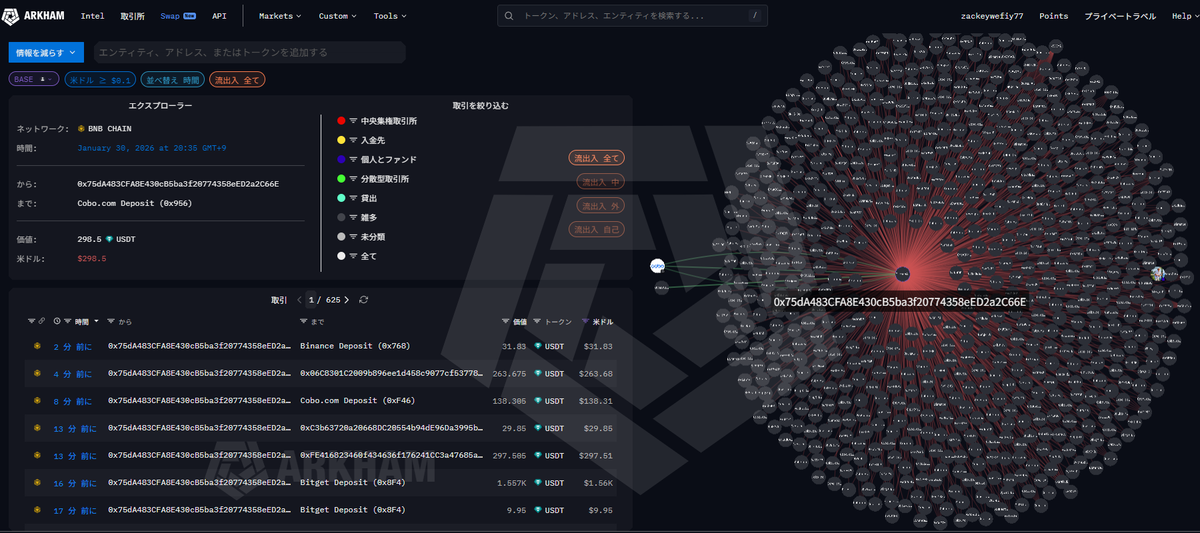Click the chain icon on the 8 分 前に row
The width and height of the screenshot is (1200, 533).
pos(37,400)
